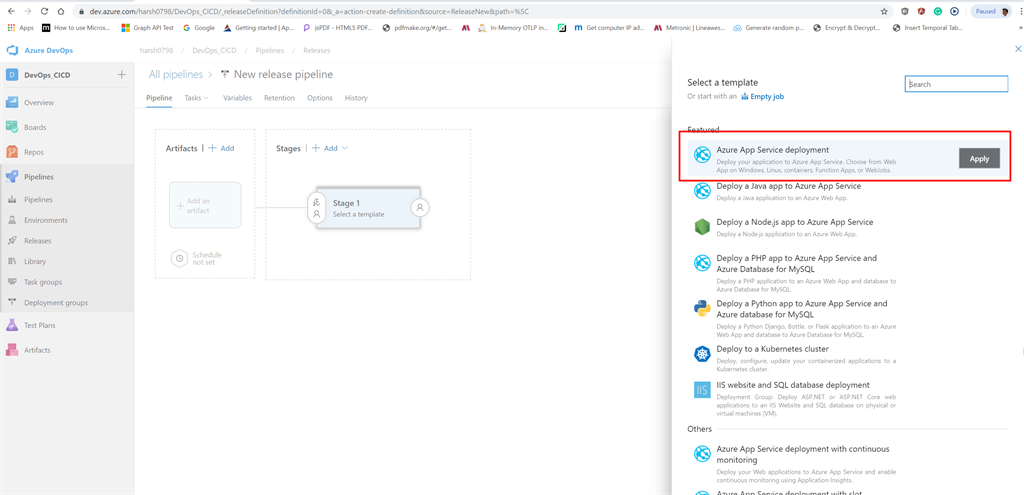Expand the Tasks tab dropdown

point(206,98)
